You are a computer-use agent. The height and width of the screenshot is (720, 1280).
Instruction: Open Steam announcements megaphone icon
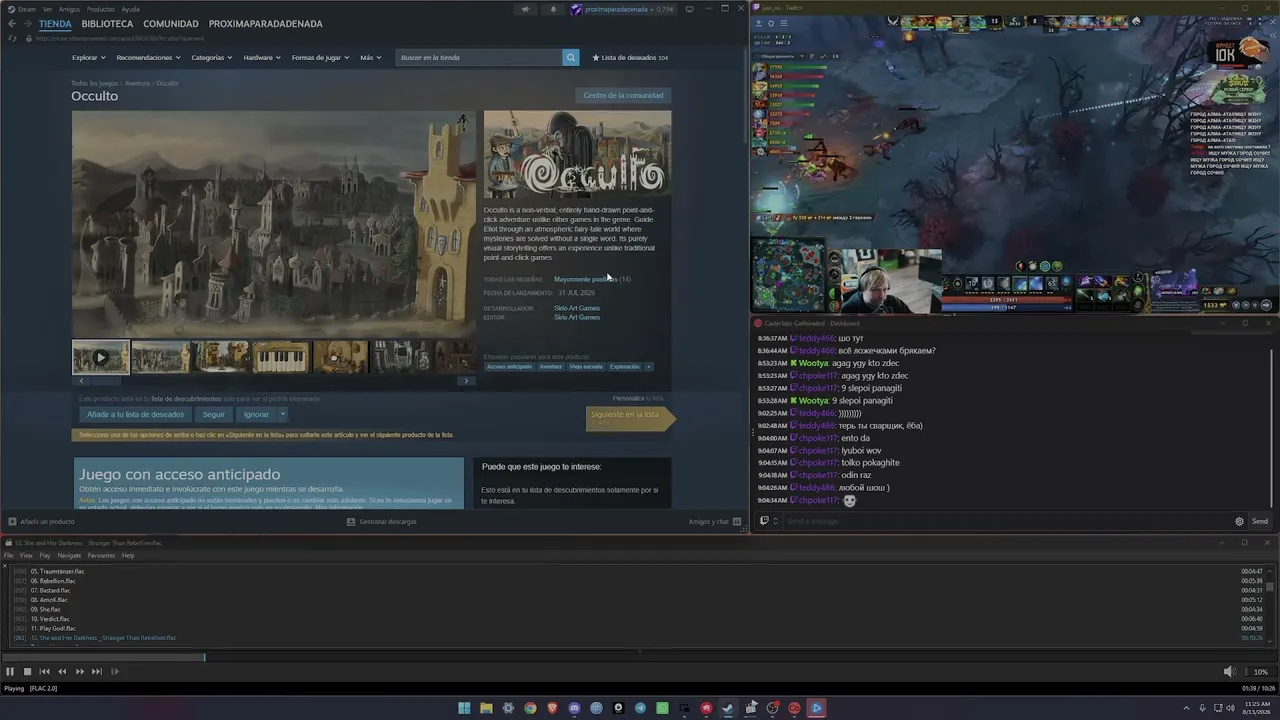click(x=525, y=10)
